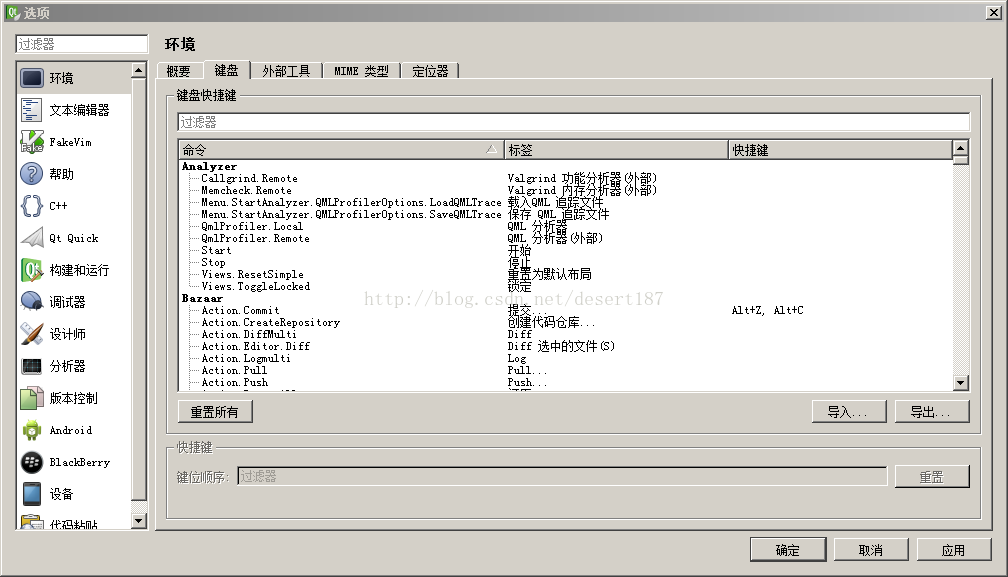Open the 分析器 analyzer icon
Image resolution: width=1008 pixels, height=577 pixels.
point(32,366)
